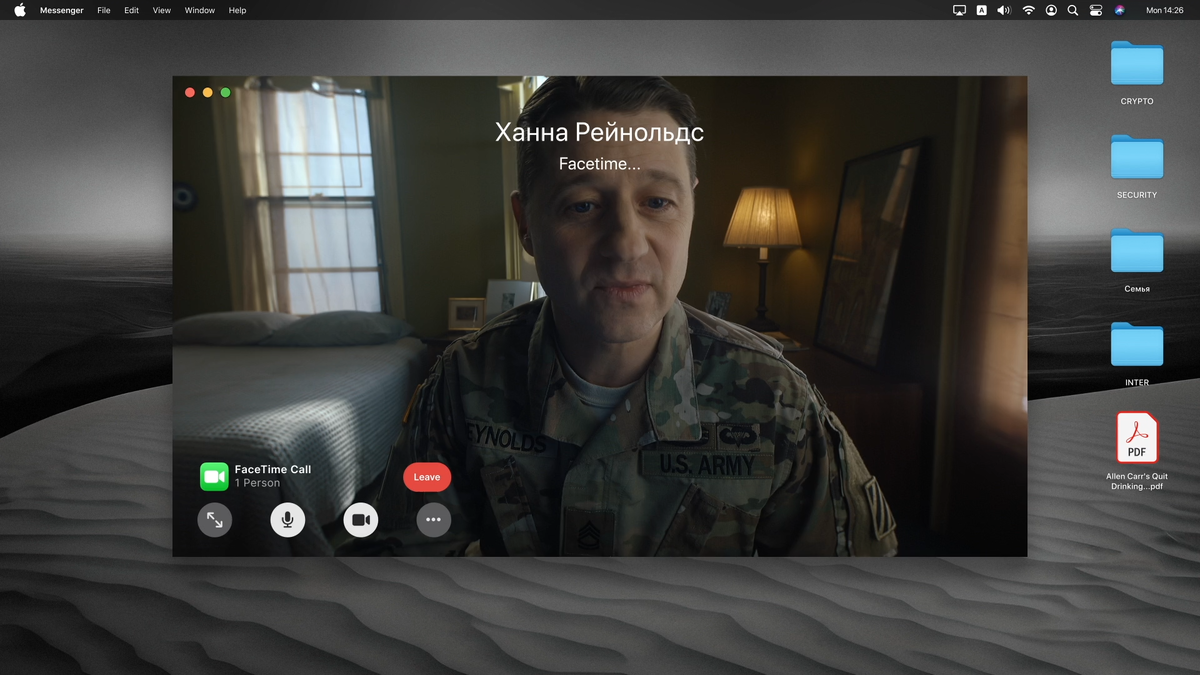Zoom the call window with green button
This screenshot has height=675, width=1200.
[x=226, y=92]
